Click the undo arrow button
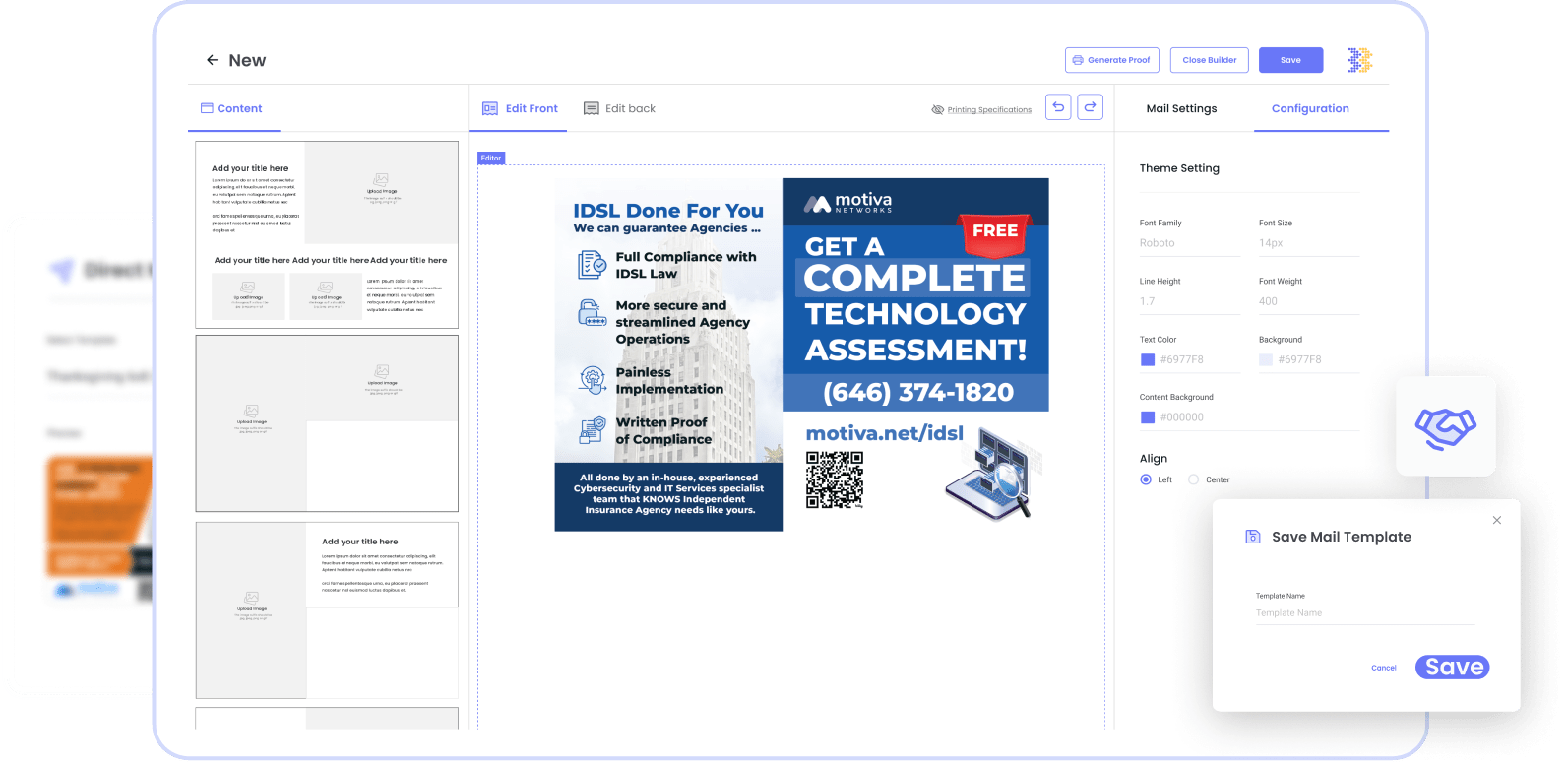 tap(1058, 107)
